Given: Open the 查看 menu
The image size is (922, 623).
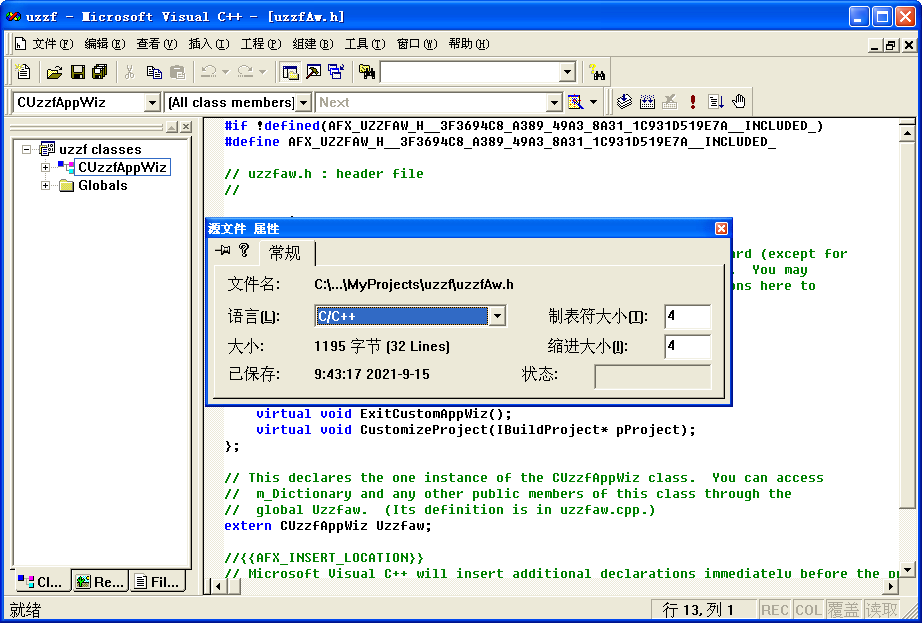Looking at the screenshot, I should pyautogui.click(x=157, y=44).
